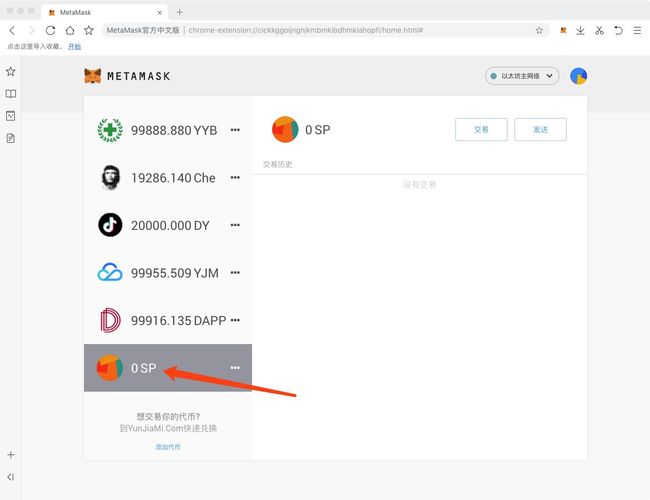
Task: Open options menu for SP token
Action: tap(235, 368)
